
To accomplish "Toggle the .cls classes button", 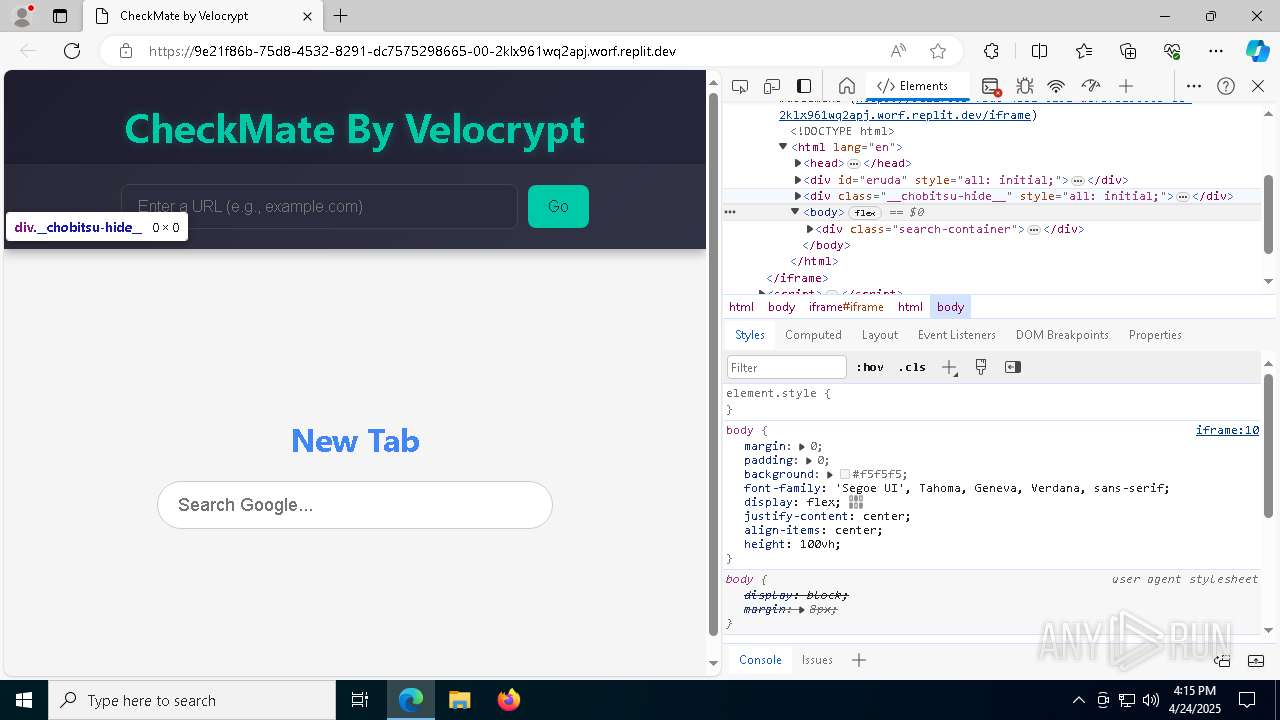I will (x=912, y=367).
